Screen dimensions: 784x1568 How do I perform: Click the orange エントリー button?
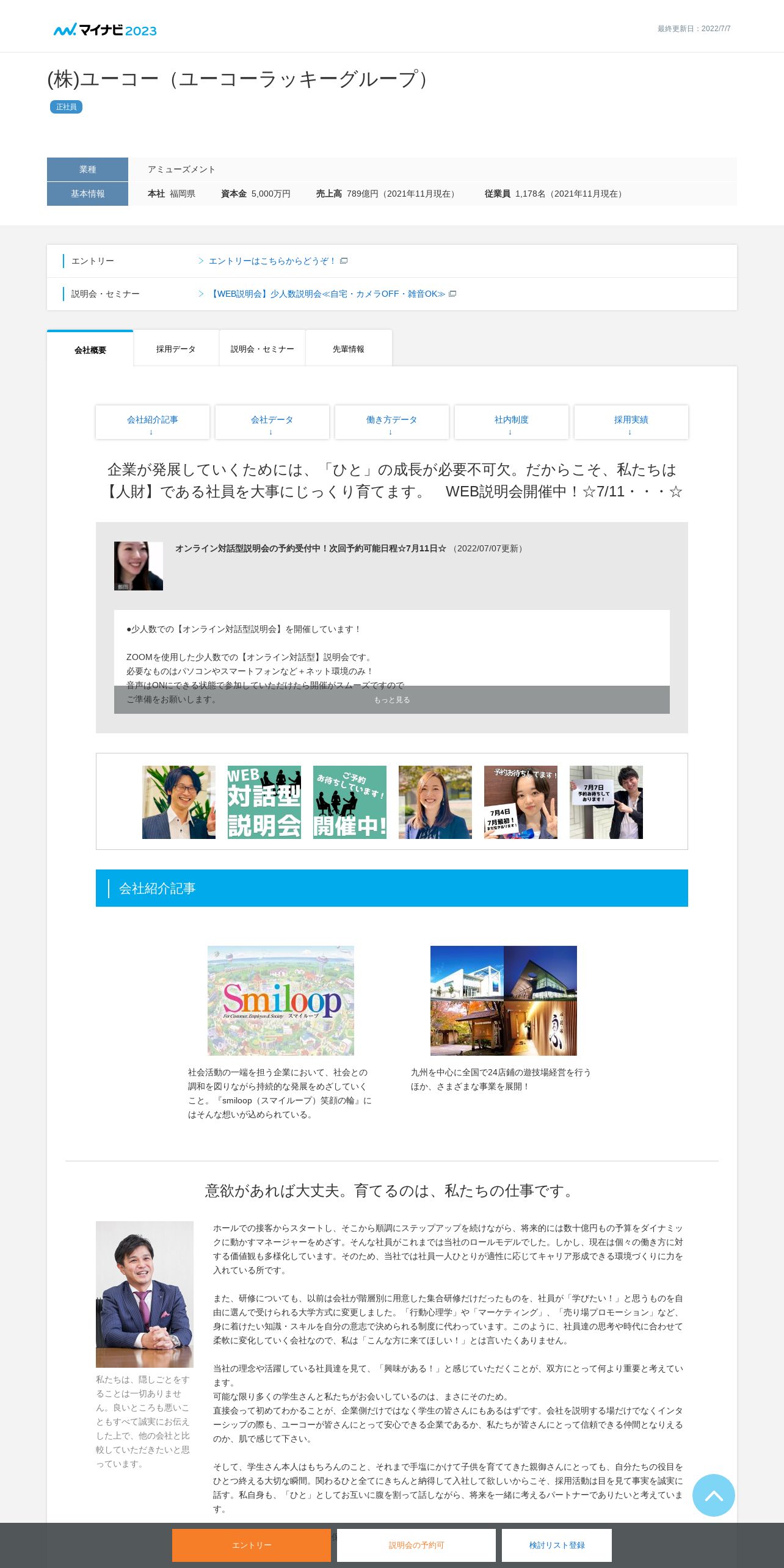coord(252,1545)
